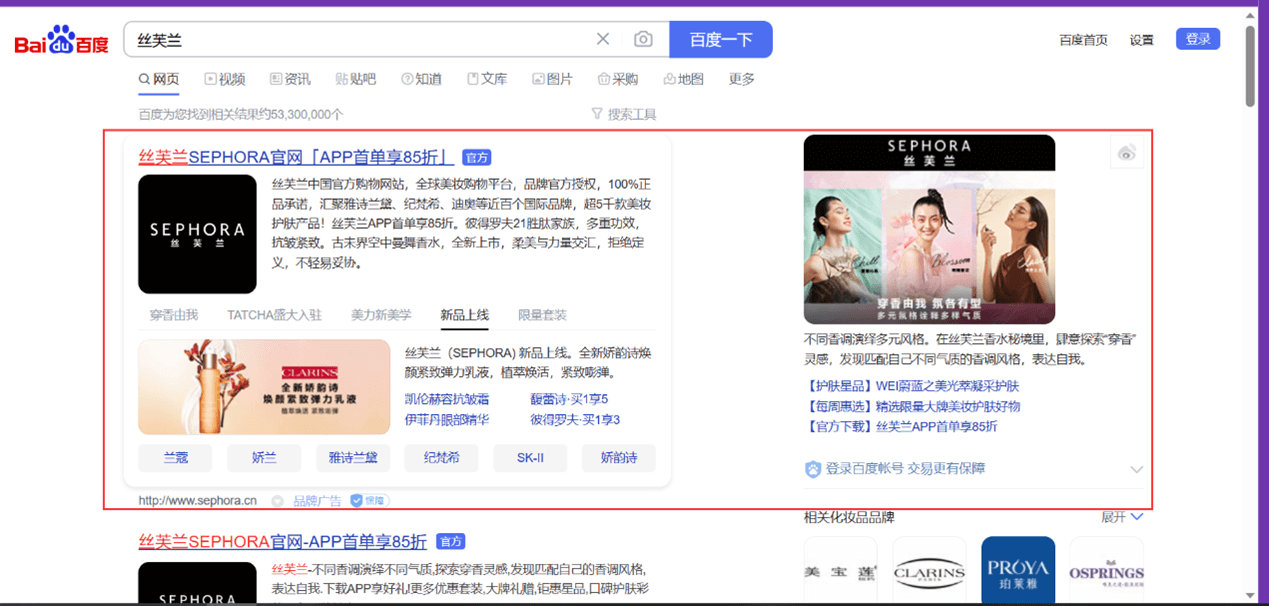Click the blue 官方 badge beside the first result
The width and height of the screenshot is (1269, 606).
477,158
